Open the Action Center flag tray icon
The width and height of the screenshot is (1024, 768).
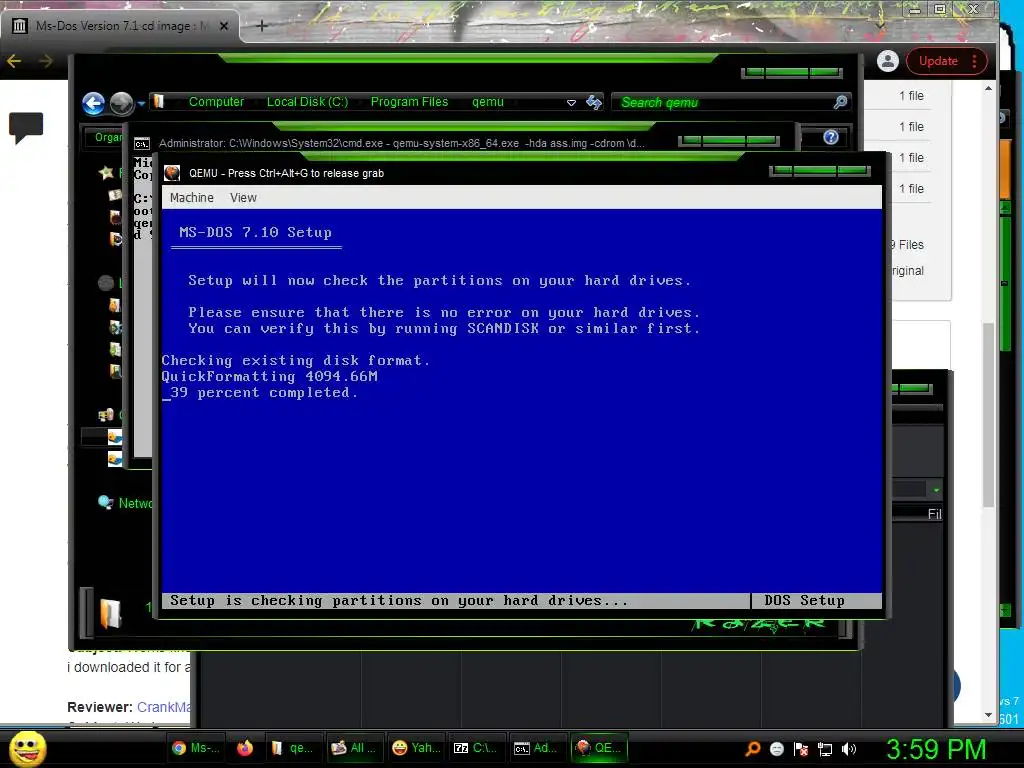pos(801,749)
